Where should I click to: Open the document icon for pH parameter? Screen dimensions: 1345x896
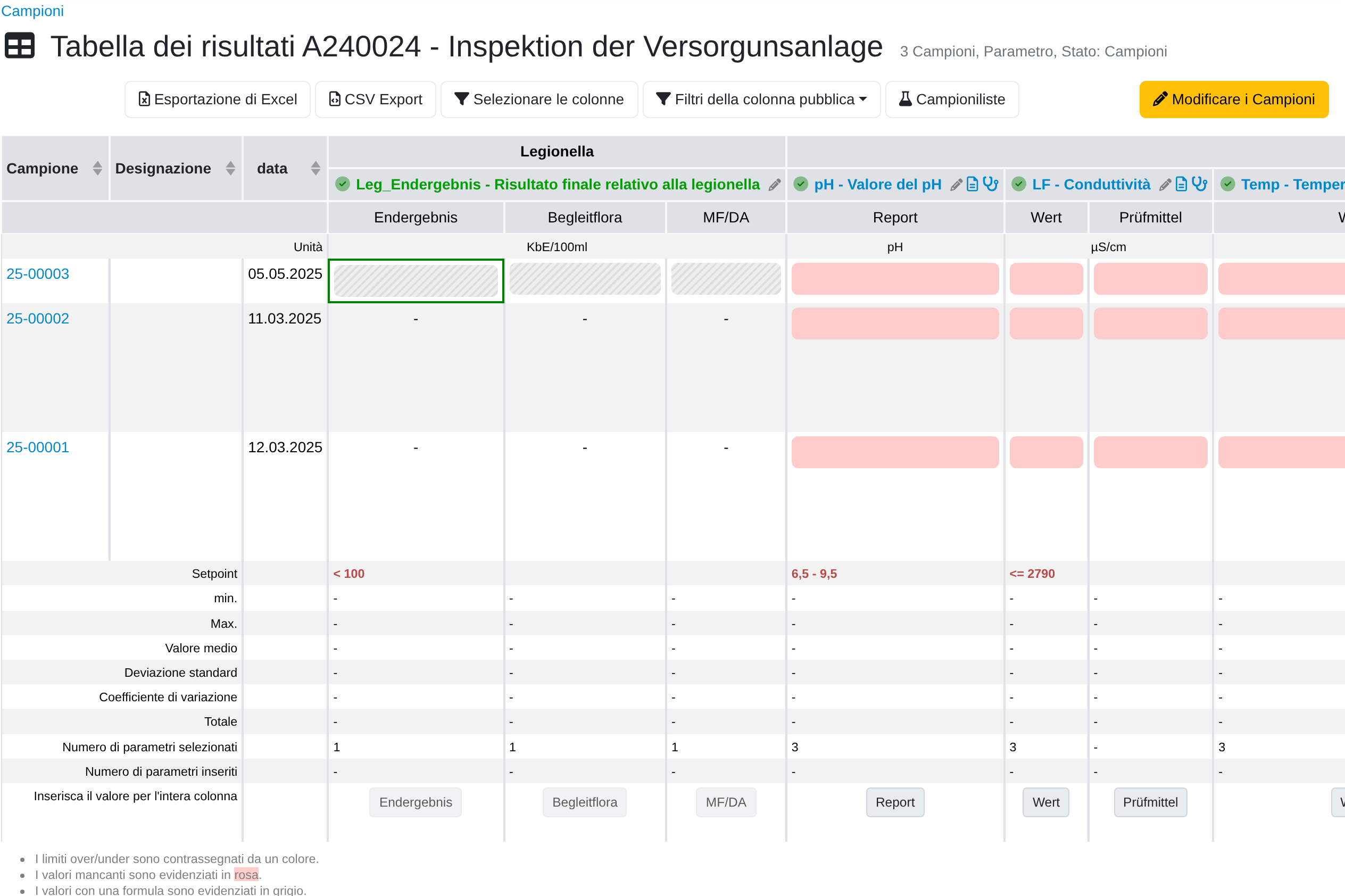click(x=973, y=184)
